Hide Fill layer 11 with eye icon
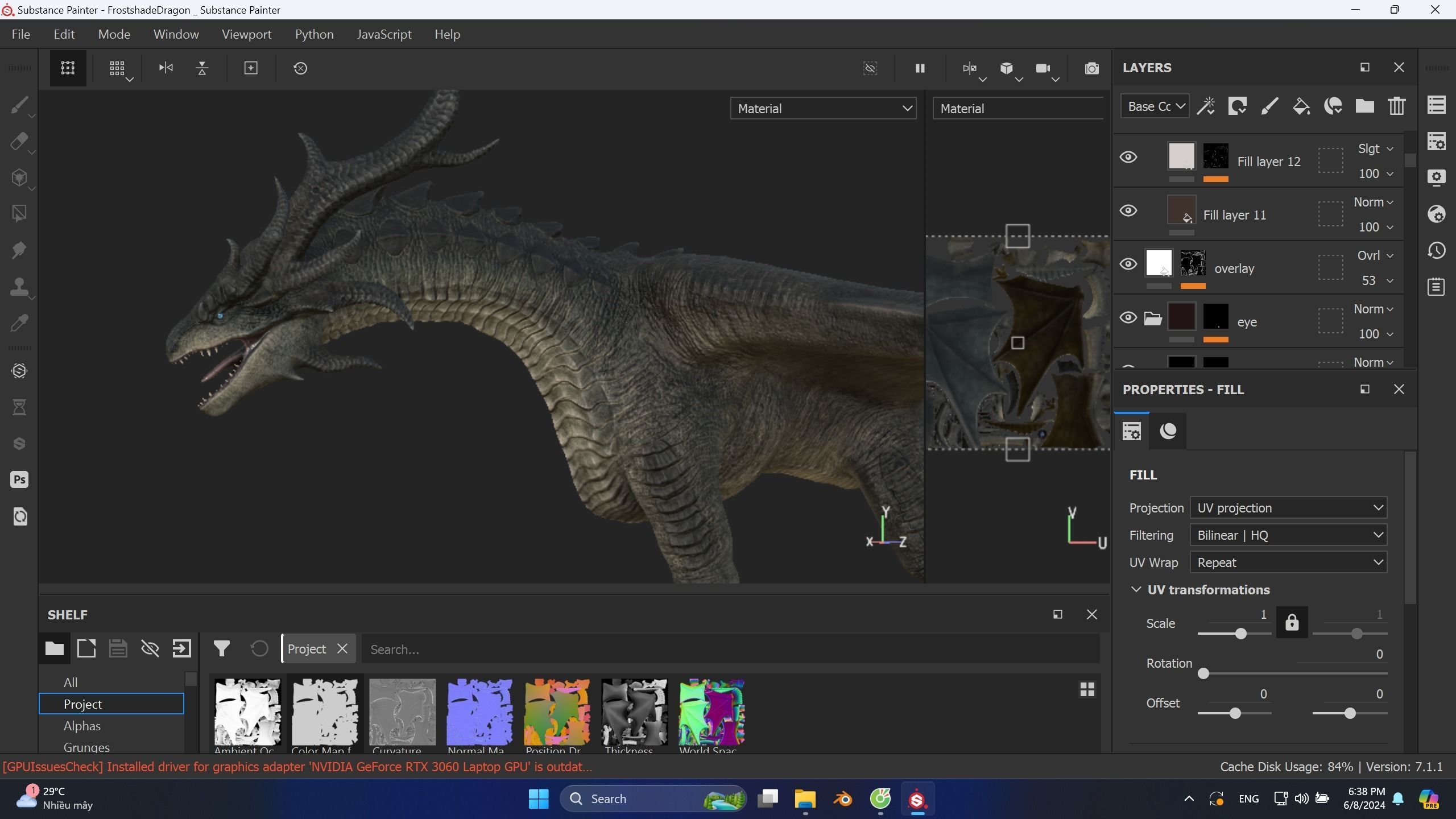The width and height of the screenshot is (1456, 819). [1128, 210]
